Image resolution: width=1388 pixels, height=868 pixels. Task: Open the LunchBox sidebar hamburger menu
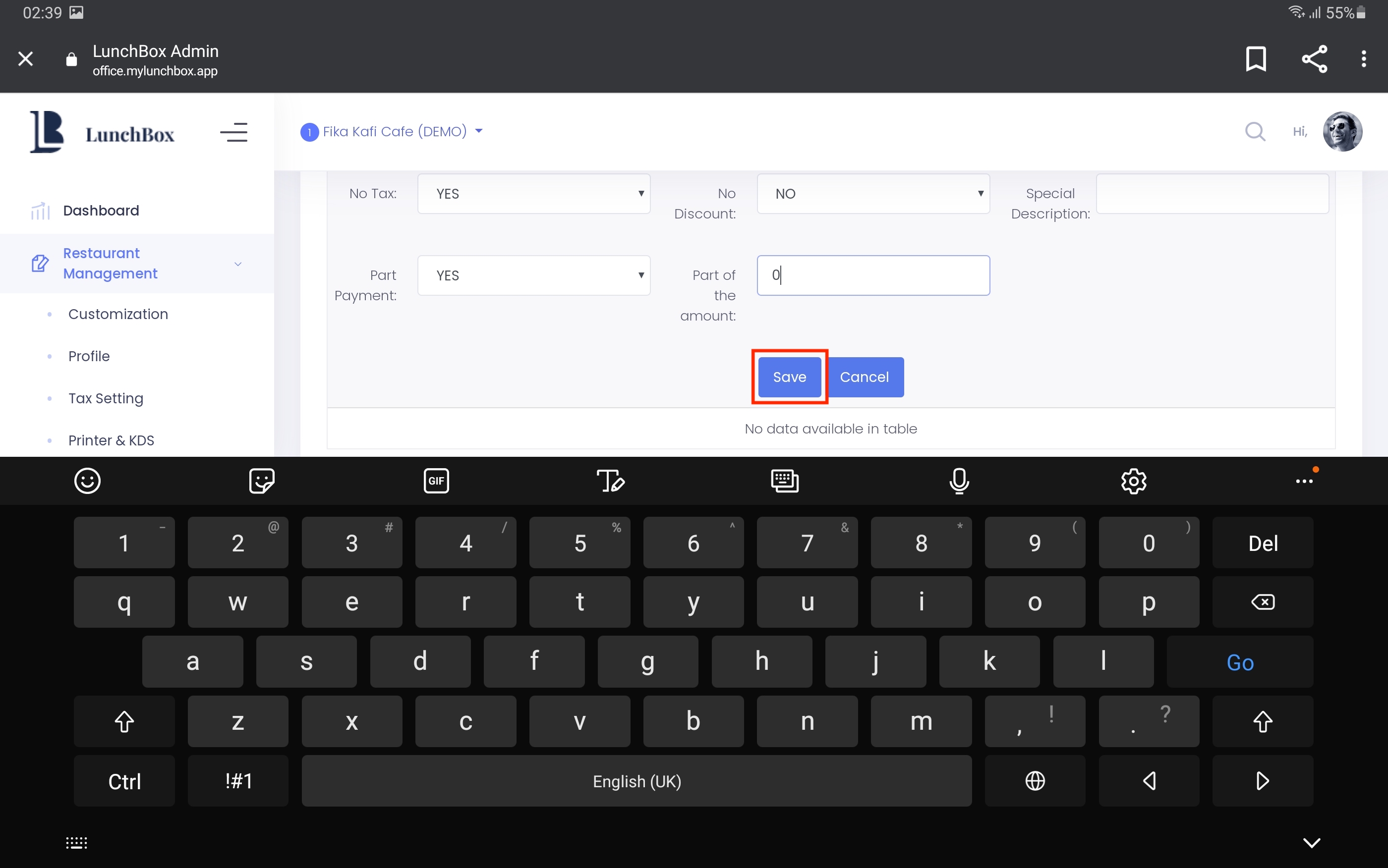click(233, 133)
